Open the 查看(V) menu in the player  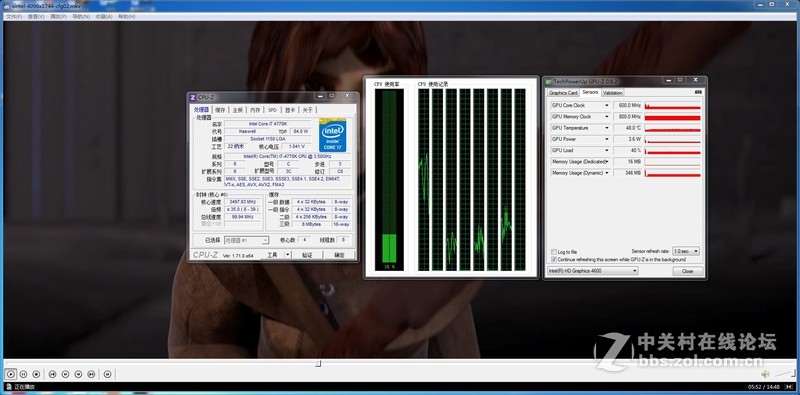pos(36,16)
